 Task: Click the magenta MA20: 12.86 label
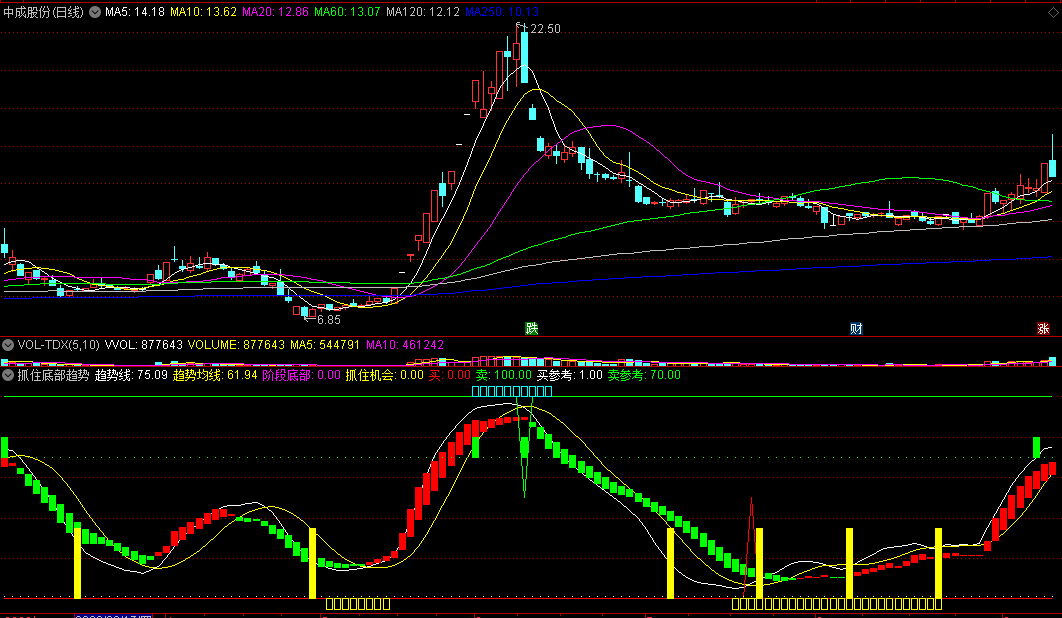coord(275,12)
